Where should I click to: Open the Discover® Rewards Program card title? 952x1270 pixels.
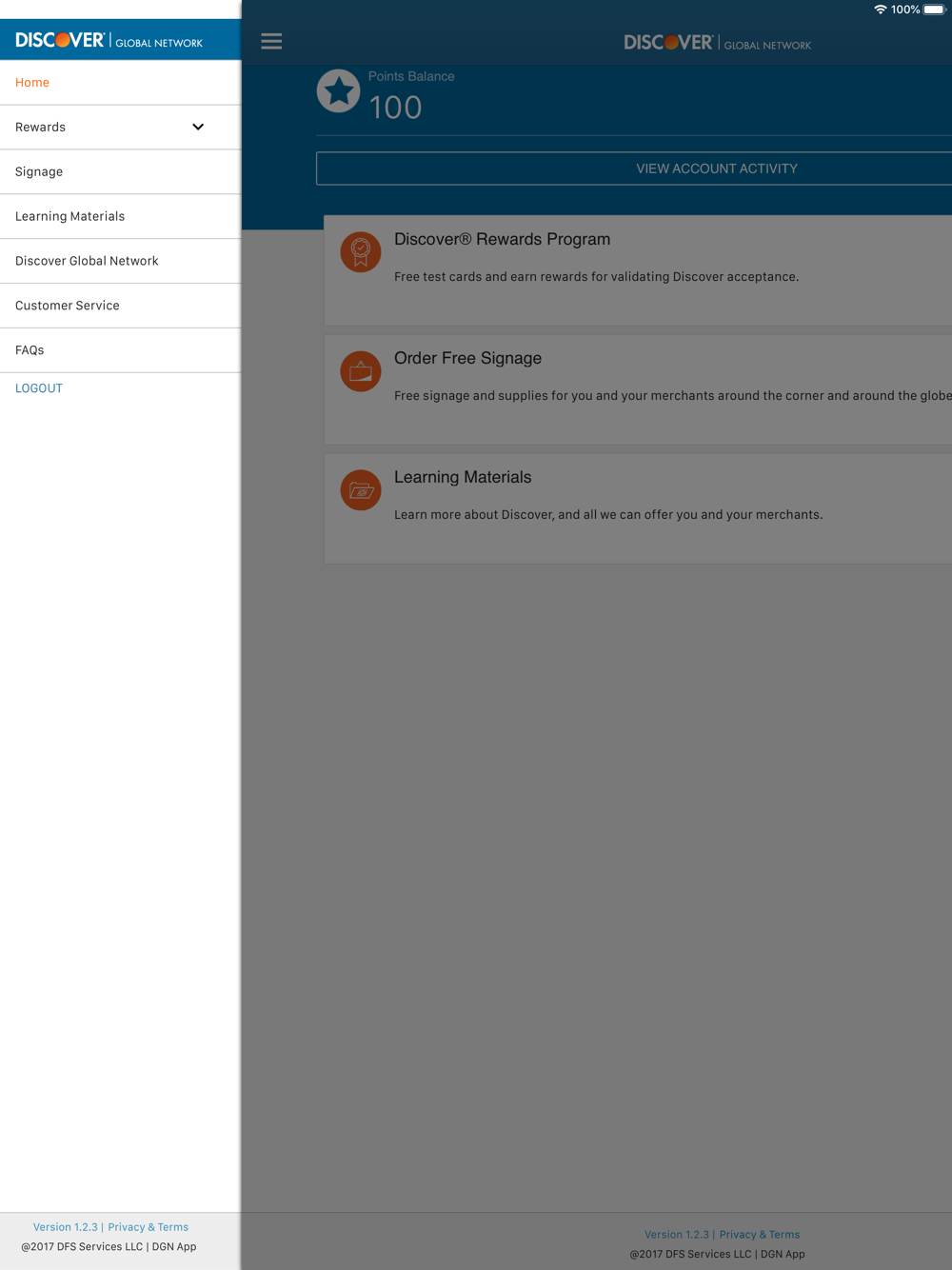point(503,240)
